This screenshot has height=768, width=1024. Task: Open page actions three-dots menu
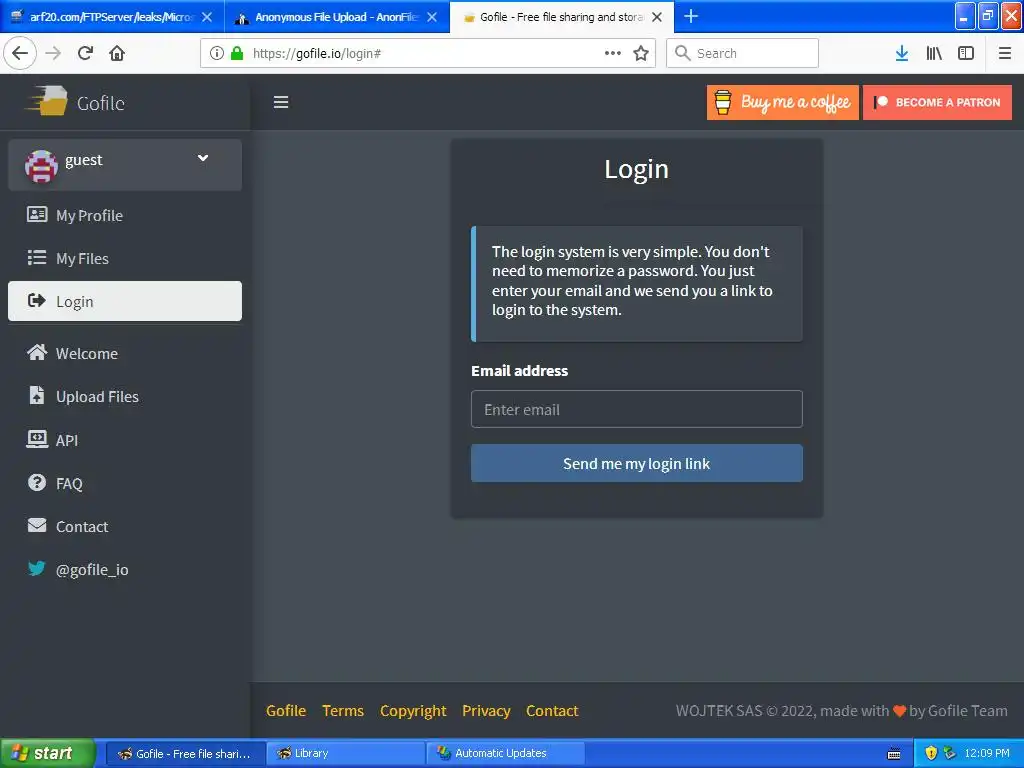(613, 53)
